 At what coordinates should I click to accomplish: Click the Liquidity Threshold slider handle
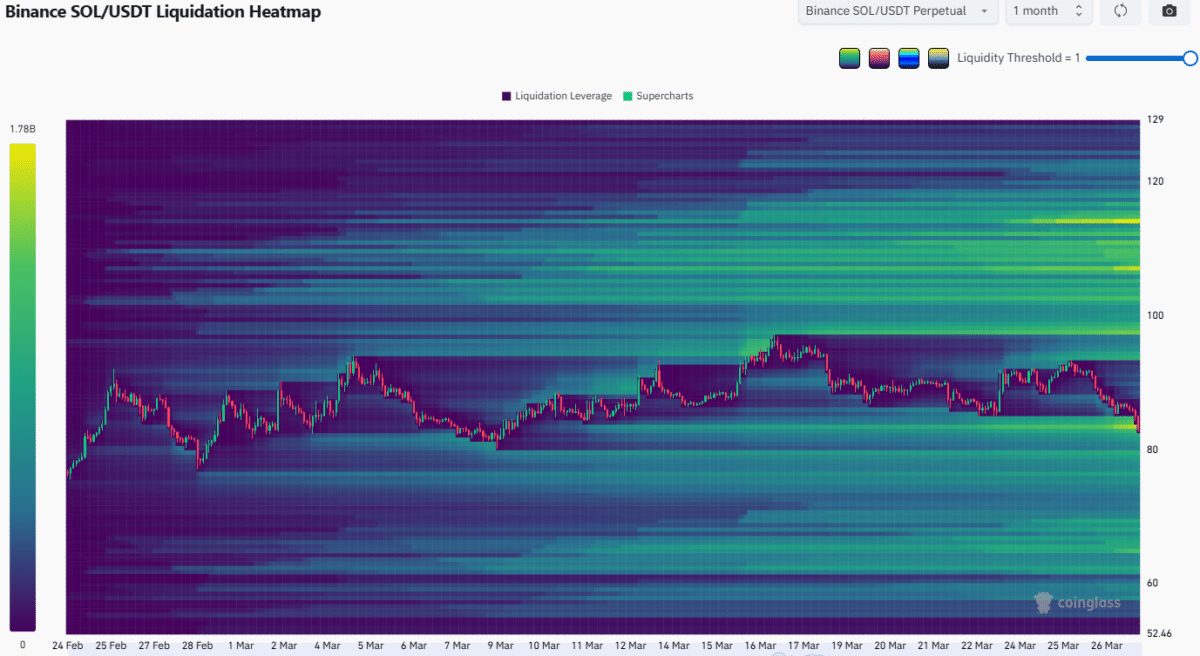tap(1190, 58)
